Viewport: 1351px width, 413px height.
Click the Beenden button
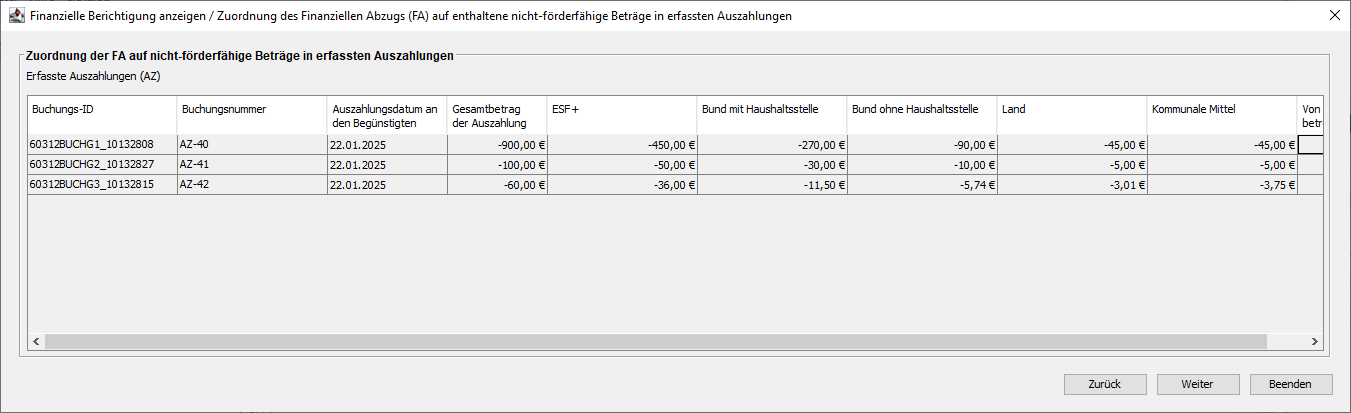tap(1291, 384)
